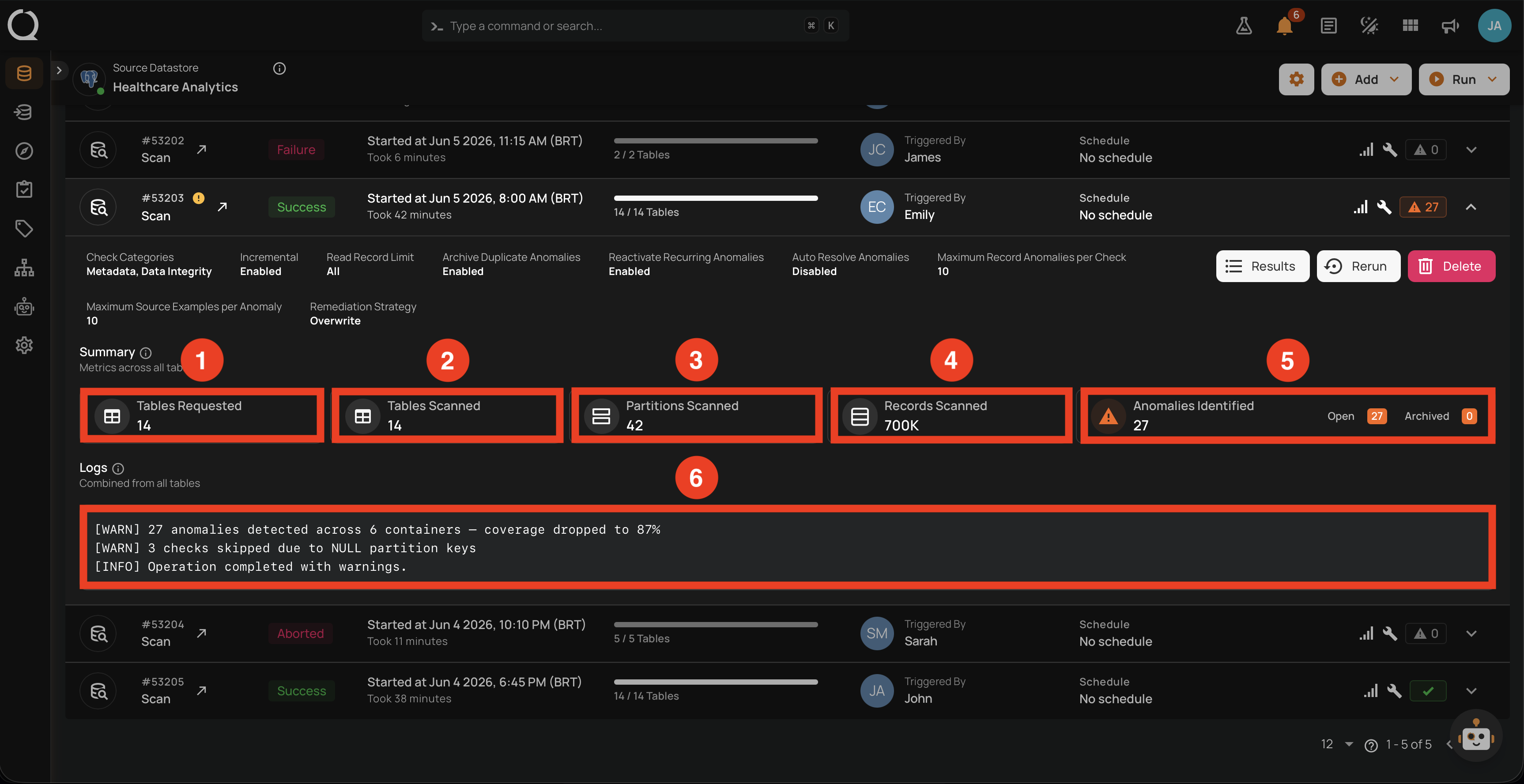Open notifications bell with 6 alerts

pyautogui.click(x=1284, y=26)
